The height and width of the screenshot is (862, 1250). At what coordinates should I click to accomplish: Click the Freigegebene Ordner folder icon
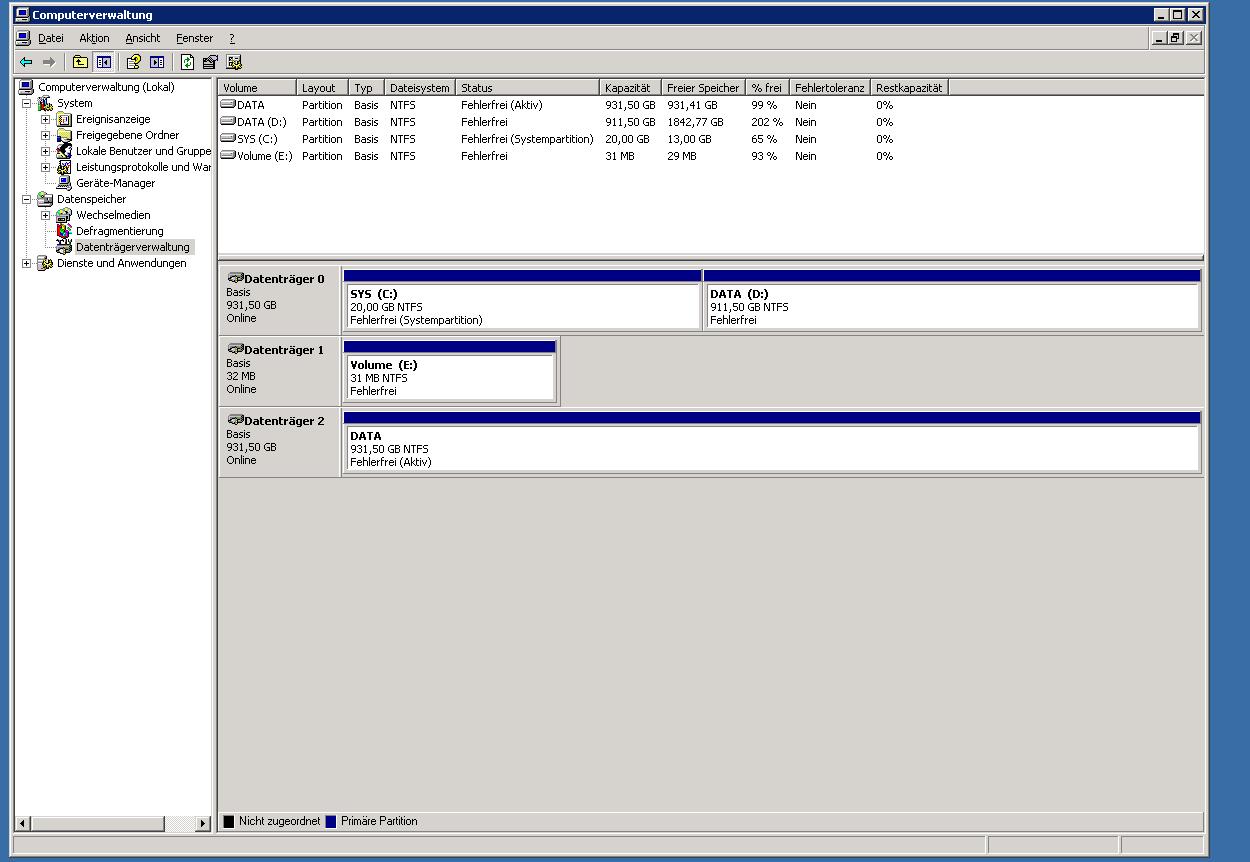click(64, 135)
